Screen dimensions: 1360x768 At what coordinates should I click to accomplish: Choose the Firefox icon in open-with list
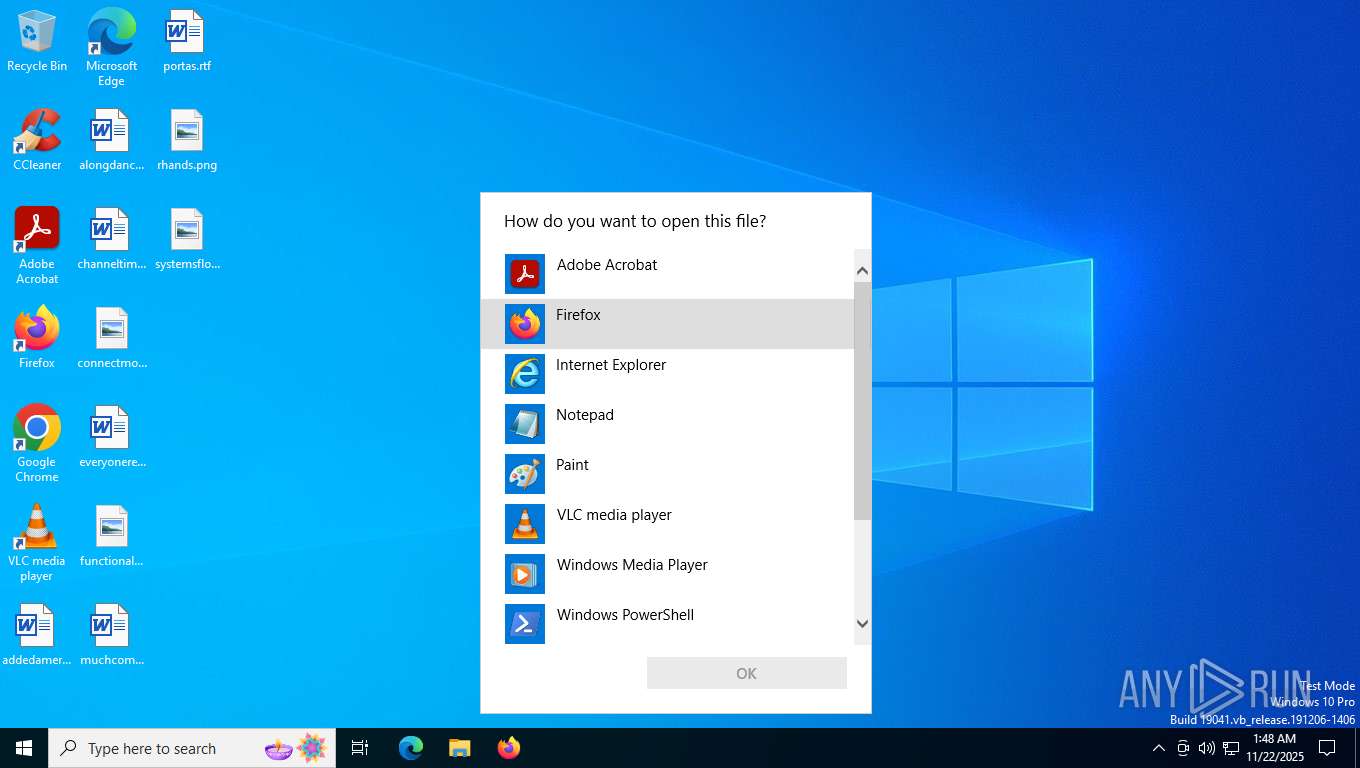(x=525, y=324)
